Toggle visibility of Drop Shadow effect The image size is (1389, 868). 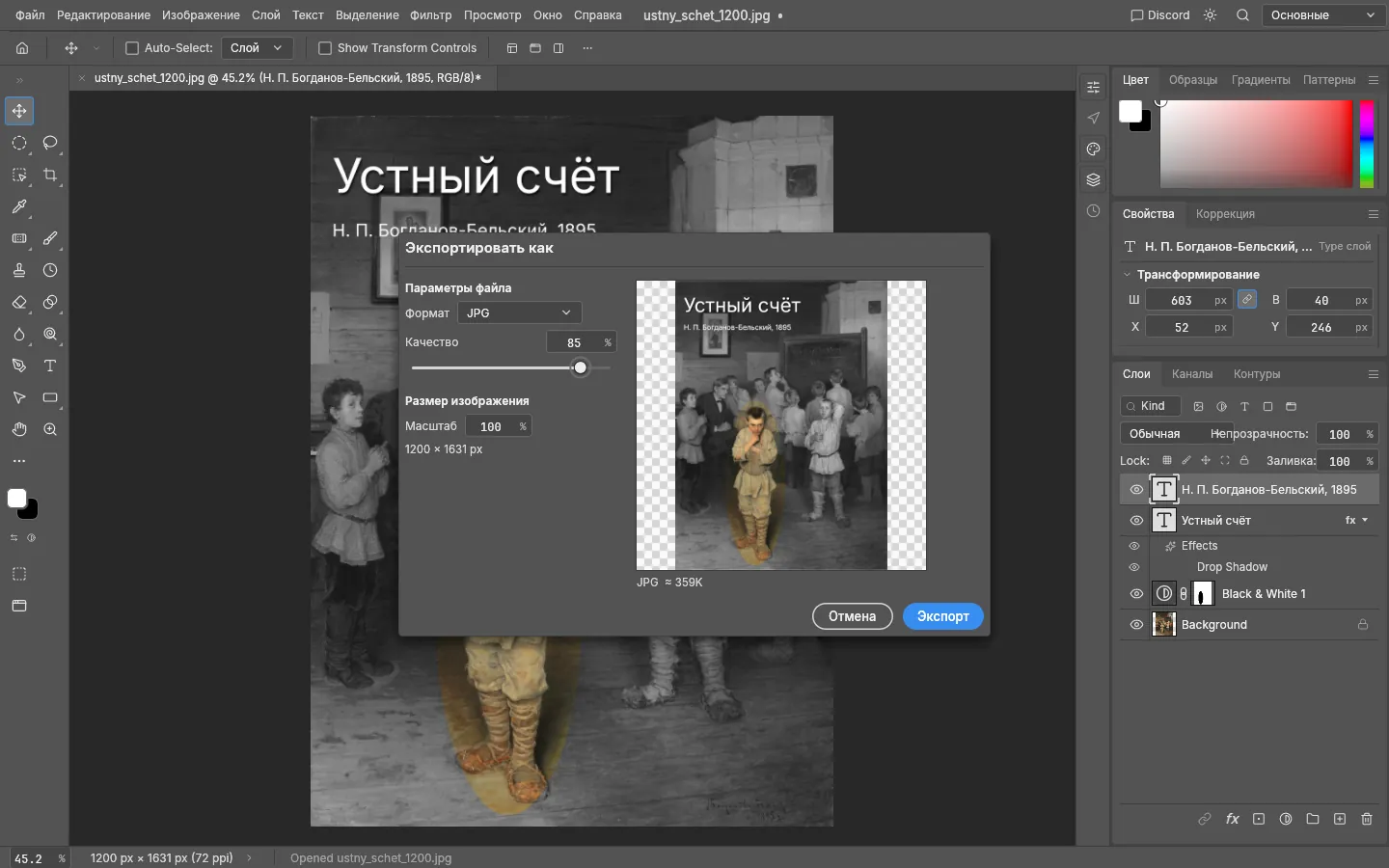[1134, 567]
